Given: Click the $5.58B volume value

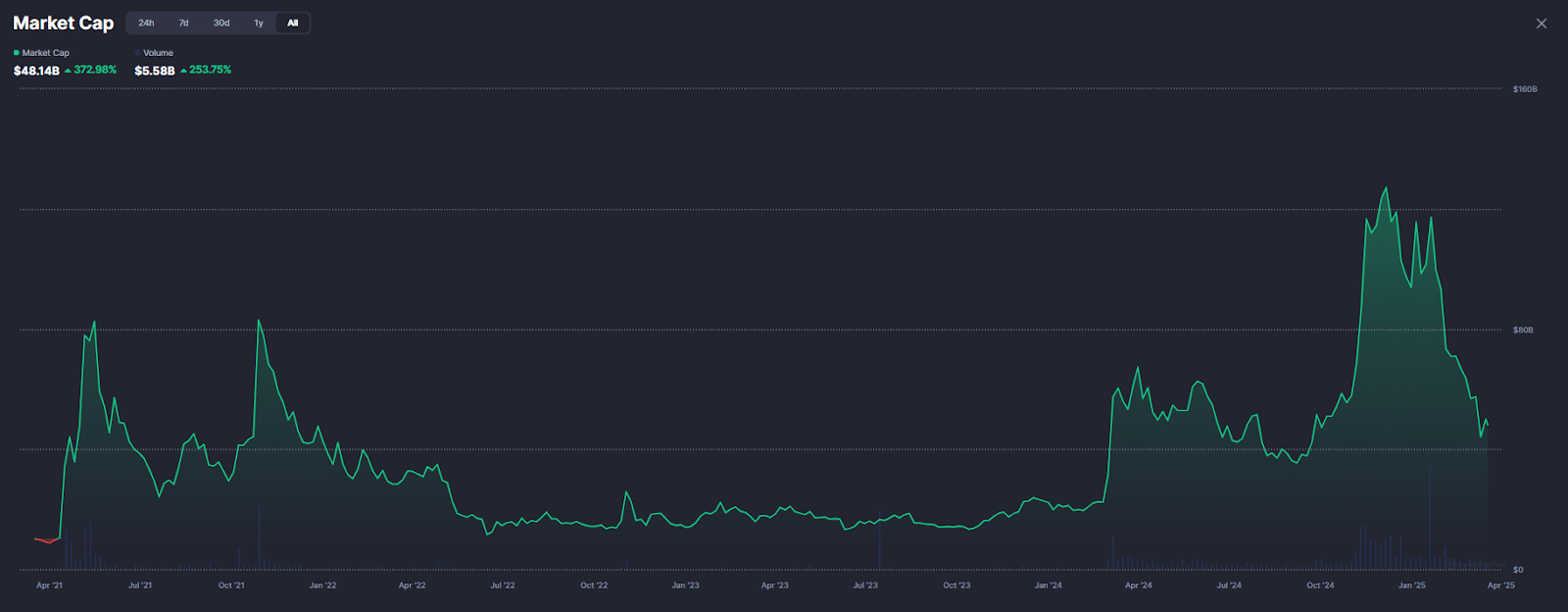Looking at the screenshot, I should [x=155, y=71].
